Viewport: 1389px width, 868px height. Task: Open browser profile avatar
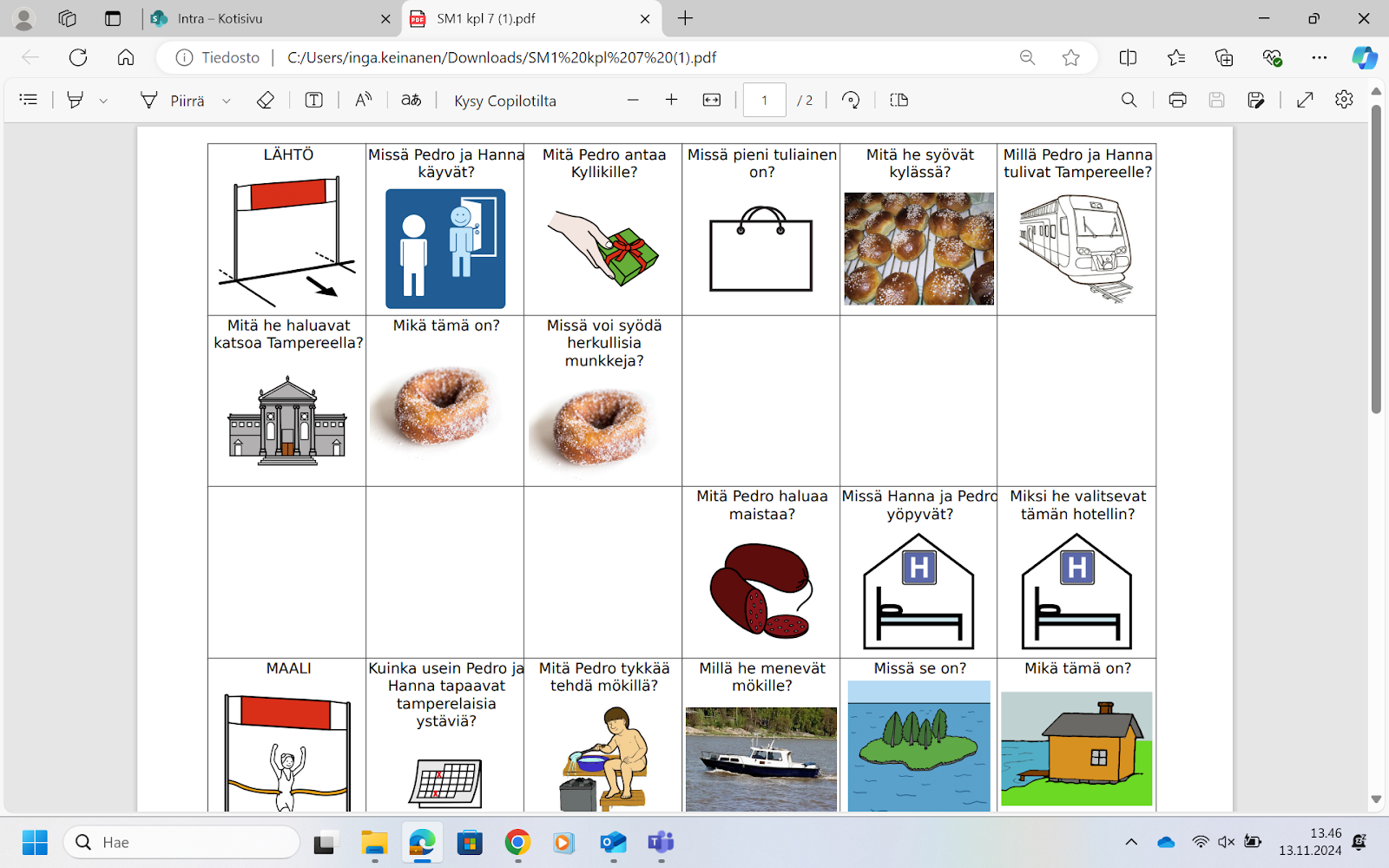[24, 18]
